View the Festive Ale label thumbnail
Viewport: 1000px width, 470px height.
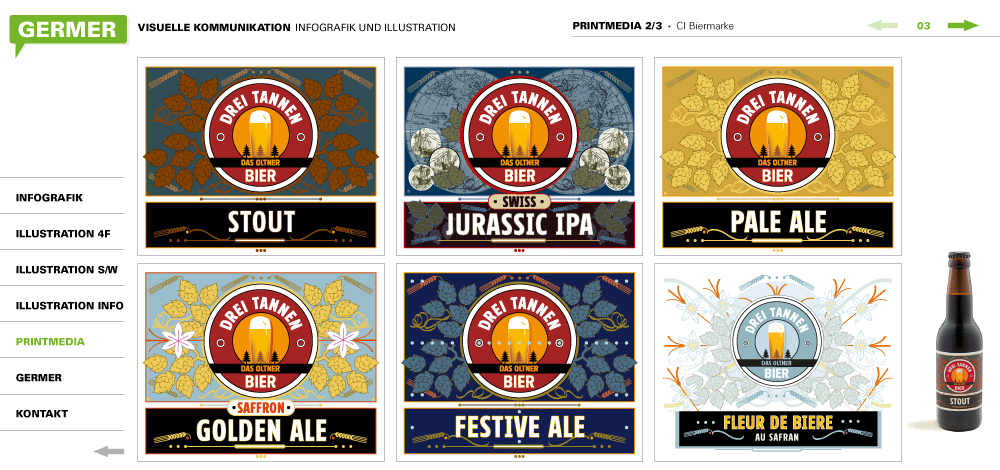(519, 362)
